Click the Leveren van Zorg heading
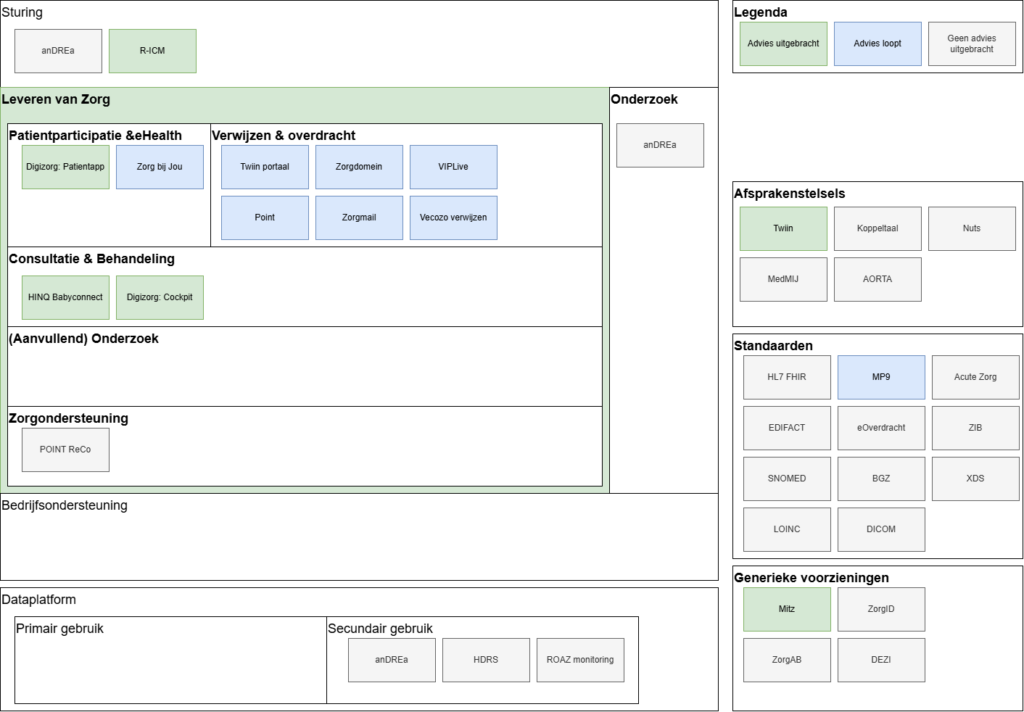This screenshot has height=712, width=1024. tap(56, 99)
